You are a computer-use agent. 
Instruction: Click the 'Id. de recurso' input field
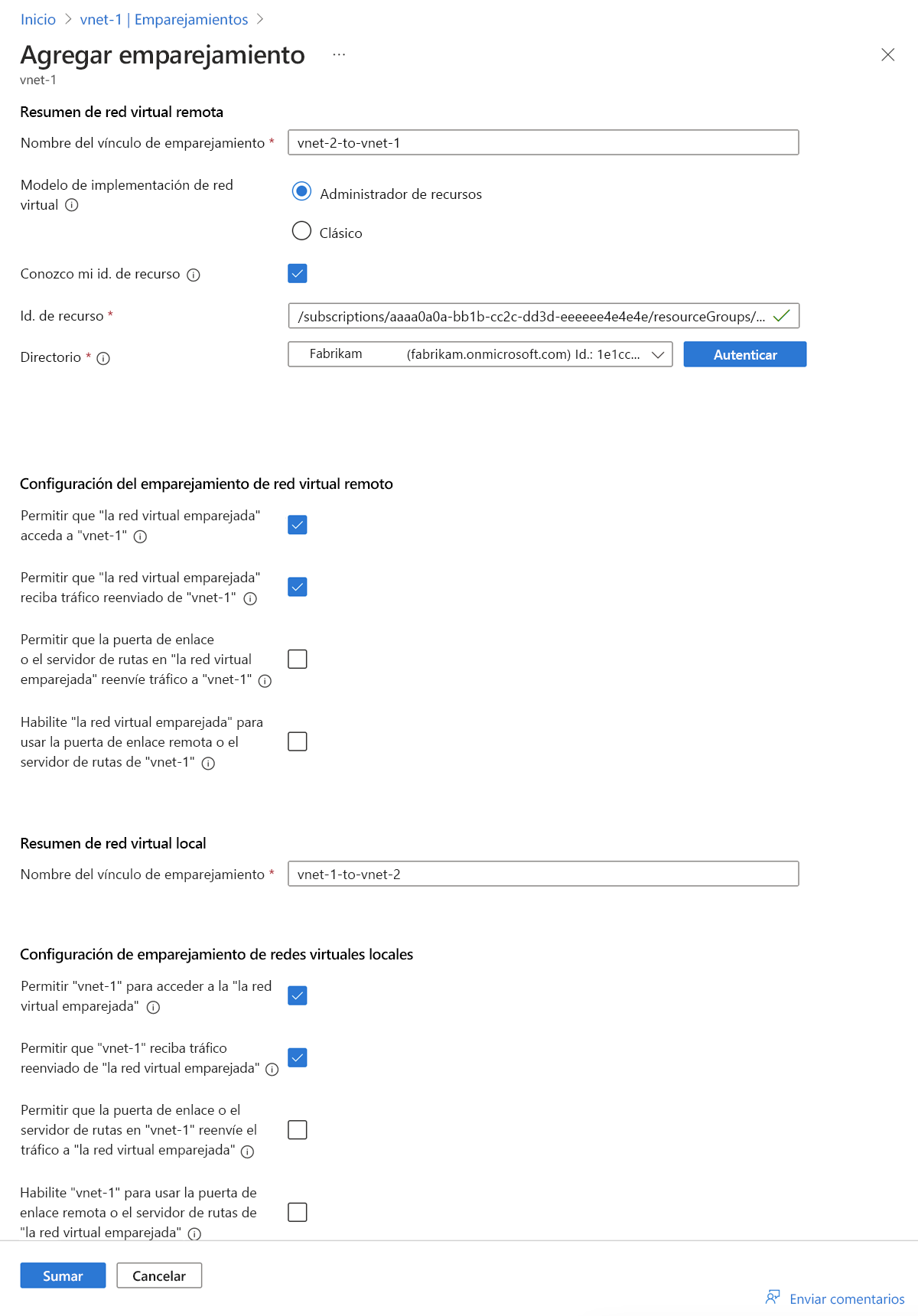point(532,316)
